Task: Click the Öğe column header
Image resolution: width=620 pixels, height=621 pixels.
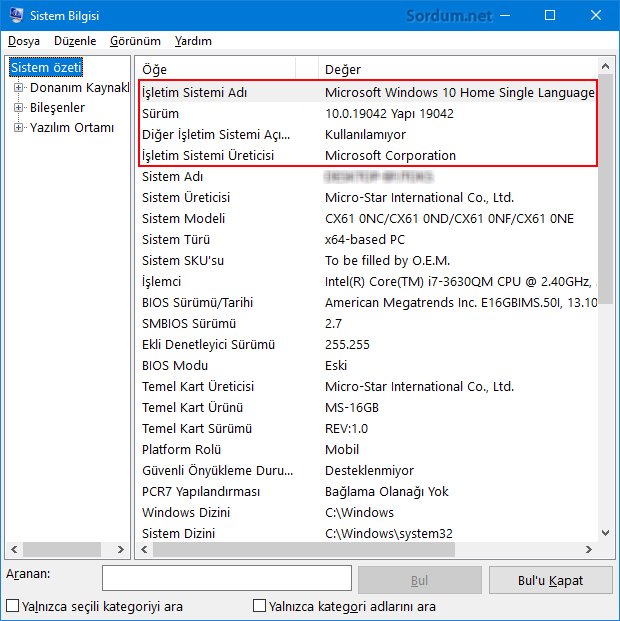Action: pos(216,69)
